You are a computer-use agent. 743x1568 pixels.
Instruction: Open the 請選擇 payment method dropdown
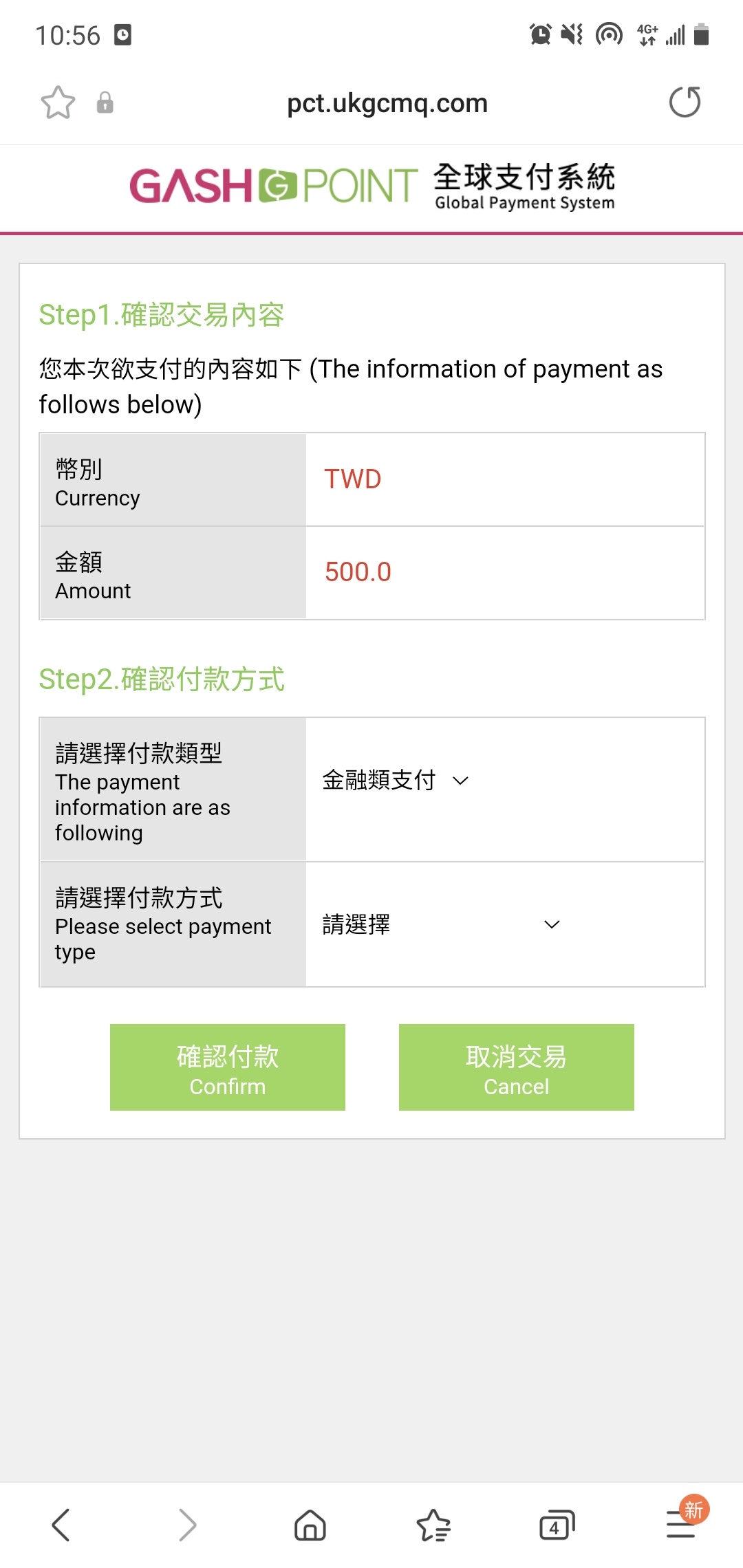click(x=441, y=924)
